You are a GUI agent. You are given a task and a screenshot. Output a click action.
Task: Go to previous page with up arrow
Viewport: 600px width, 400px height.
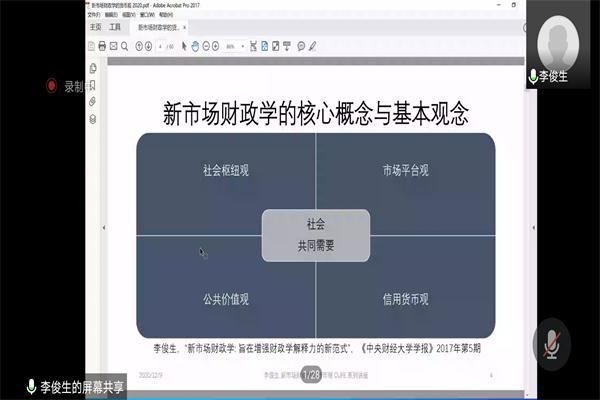click(142, 46)
